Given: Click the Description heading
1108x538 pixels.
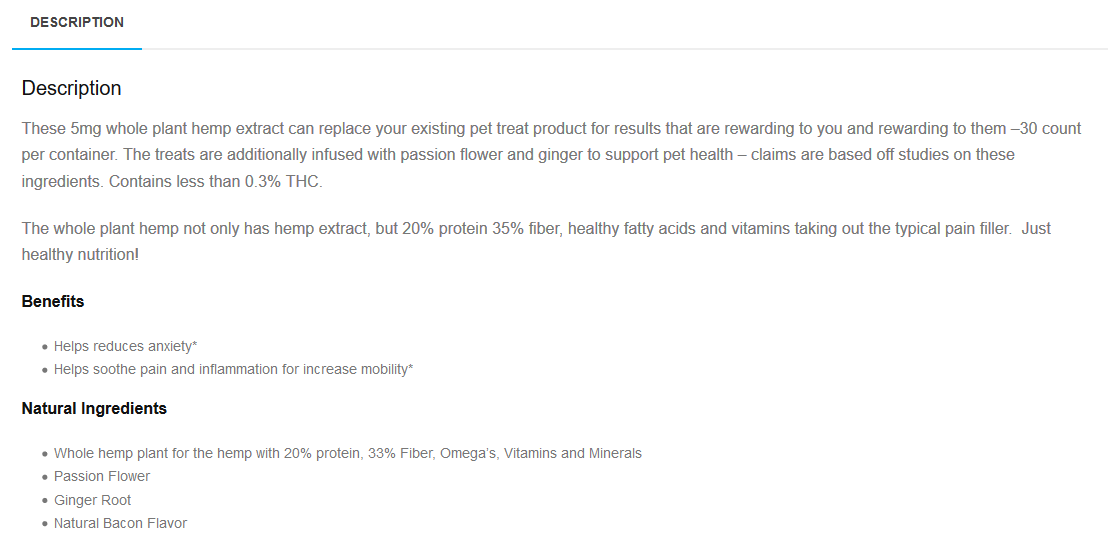Looking at the screenshot, I should [71, 88].
